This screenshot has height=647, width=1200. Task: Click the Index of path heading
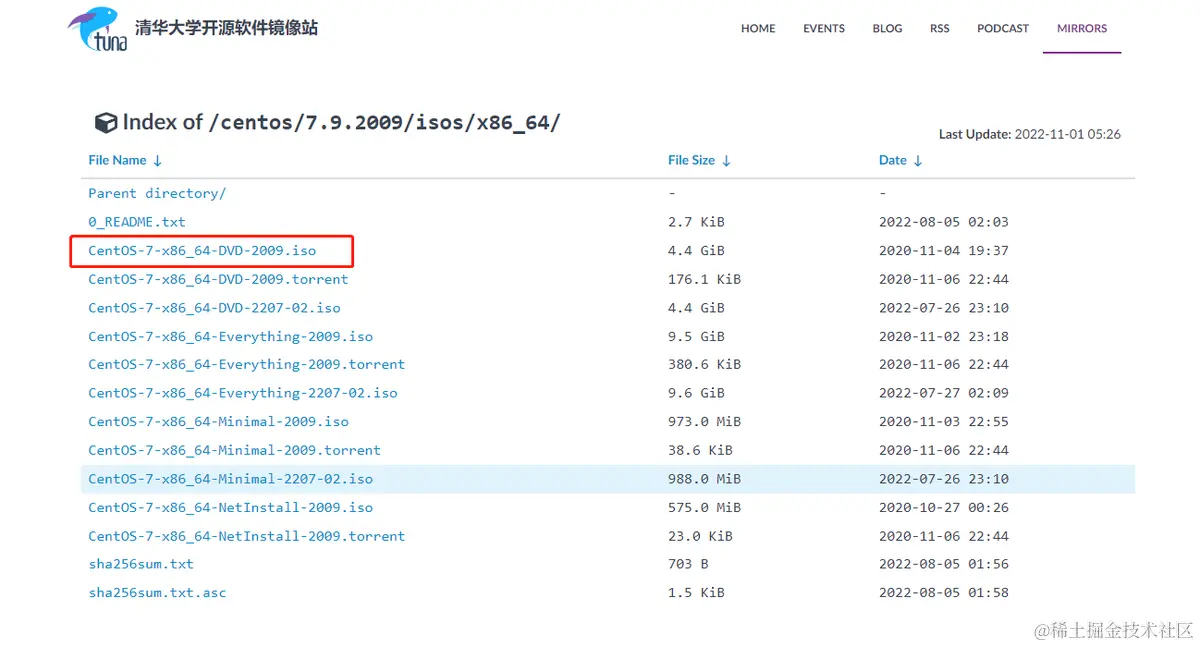341,122
